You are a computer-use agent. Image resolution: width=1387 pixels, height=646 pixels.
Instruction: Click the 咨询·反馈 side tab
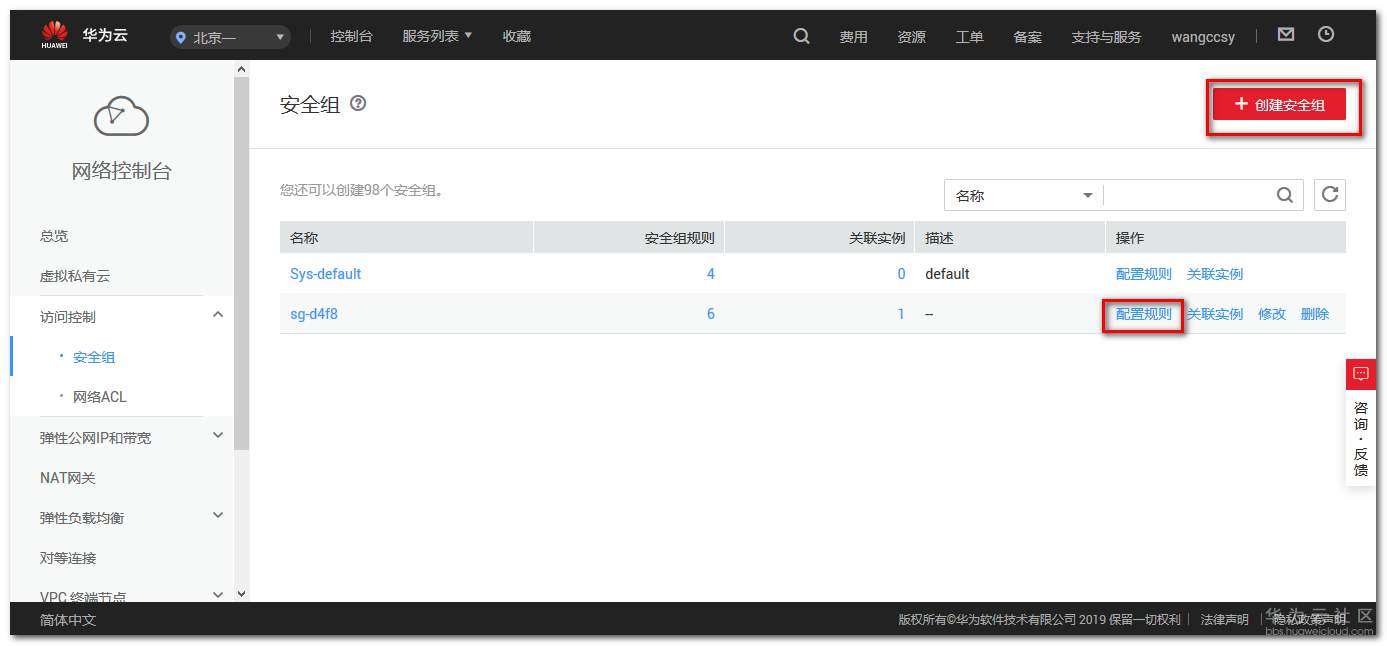click(1361, 439)
